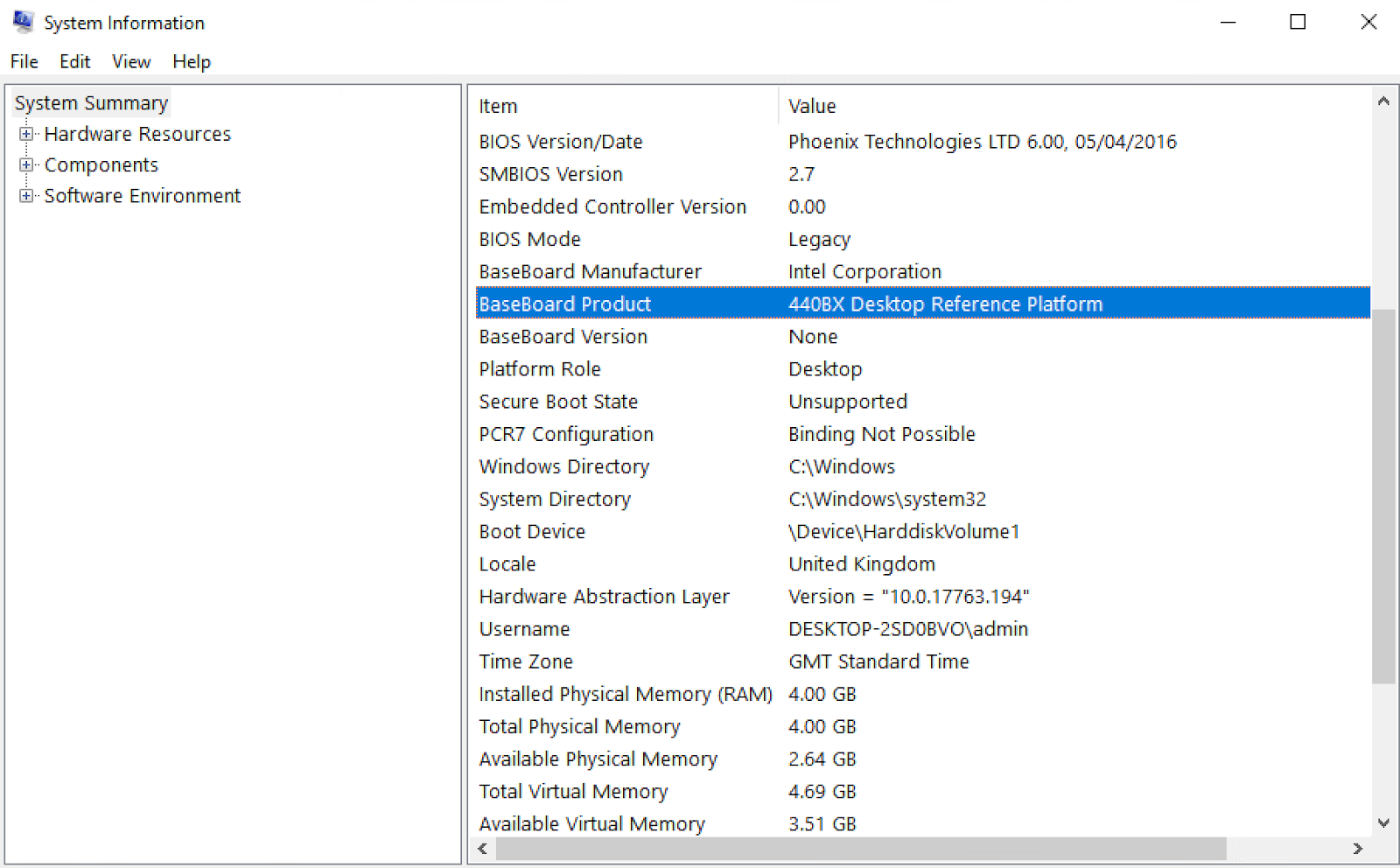Click the scroll-down arrow on vertical scrollbar
The image size is (1400, 868).
click(x=1384, y=823)
